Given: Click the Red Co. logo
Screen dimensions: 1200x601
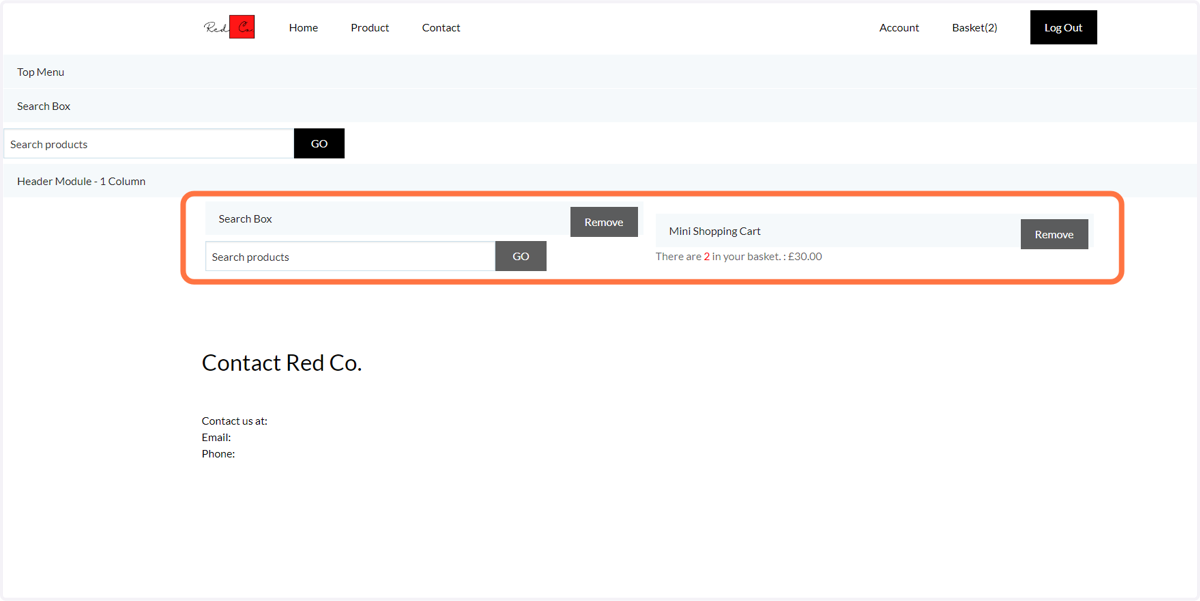Looking at the screenshot, I should 229,27.
